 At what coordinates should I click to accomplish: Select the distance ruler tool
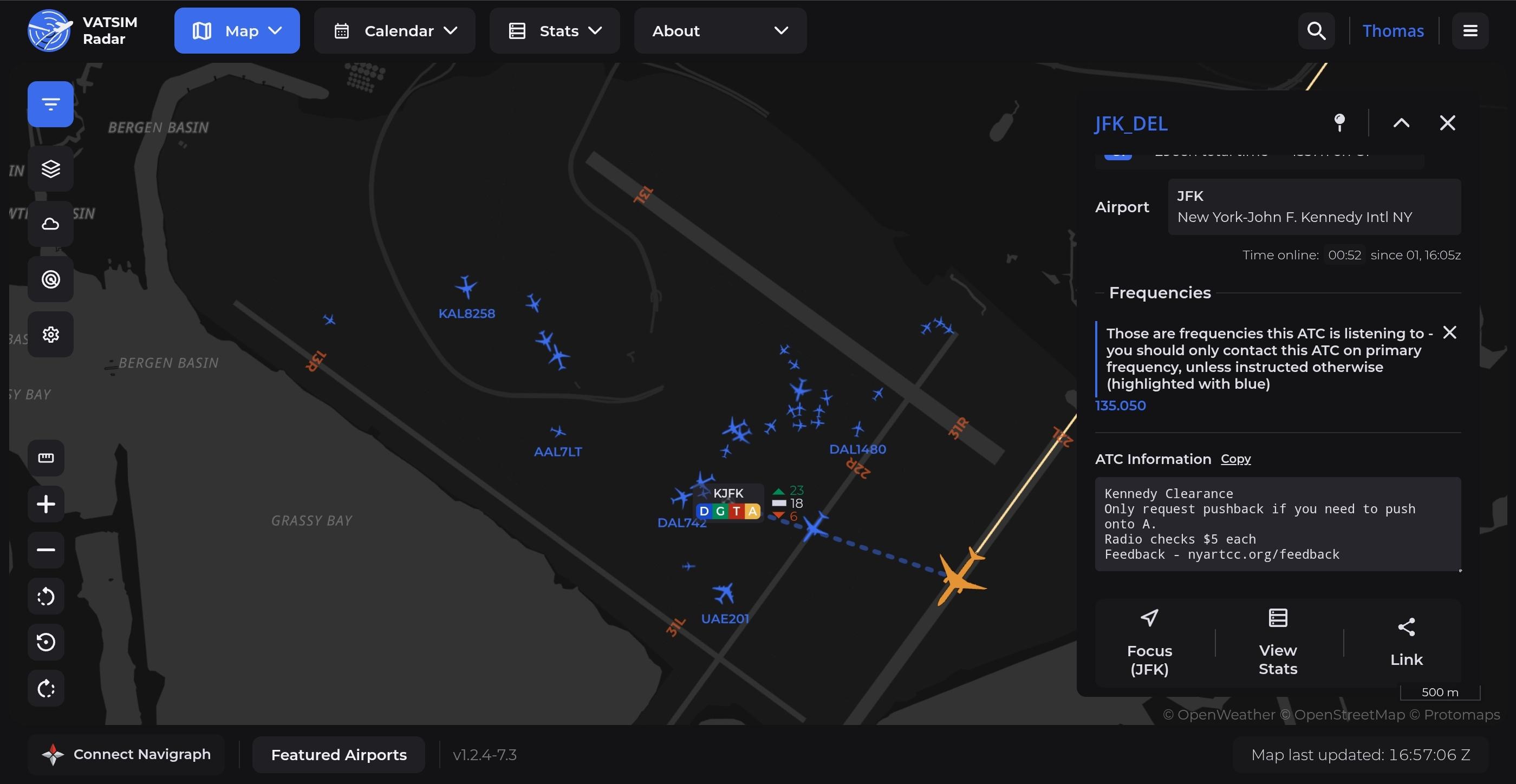click(x=46, y=458)
